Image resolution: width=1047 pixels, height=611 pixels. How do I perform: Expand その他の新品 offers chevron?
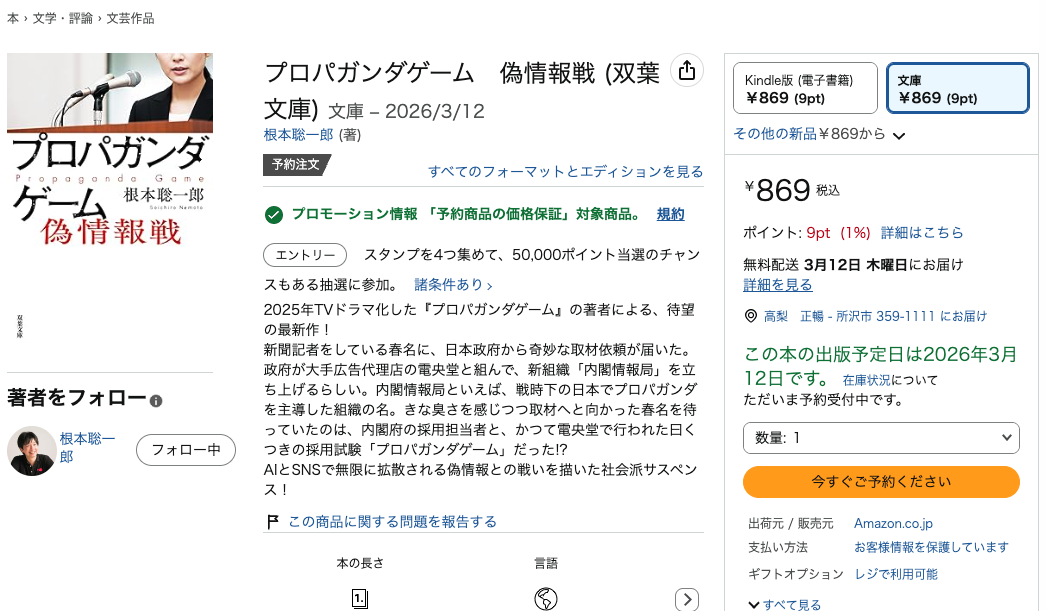[898, 136]
